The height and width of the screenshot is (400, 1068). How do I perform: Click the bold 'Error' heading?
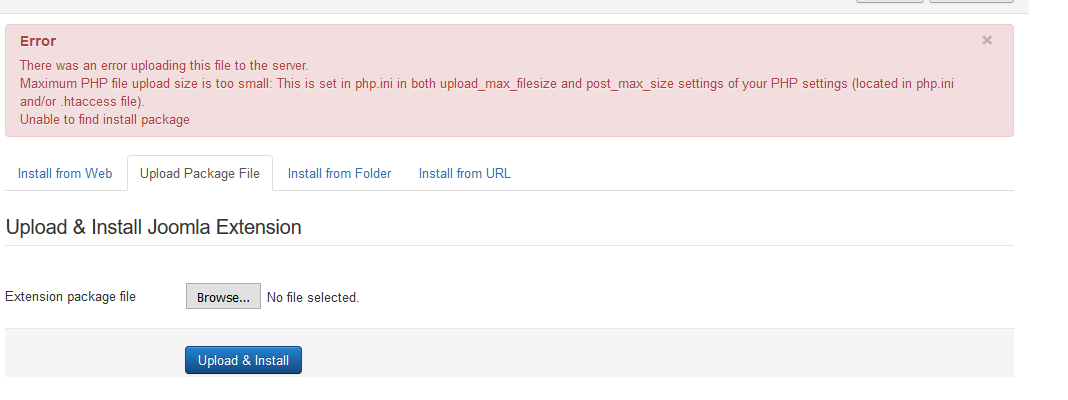coord(38,41)
